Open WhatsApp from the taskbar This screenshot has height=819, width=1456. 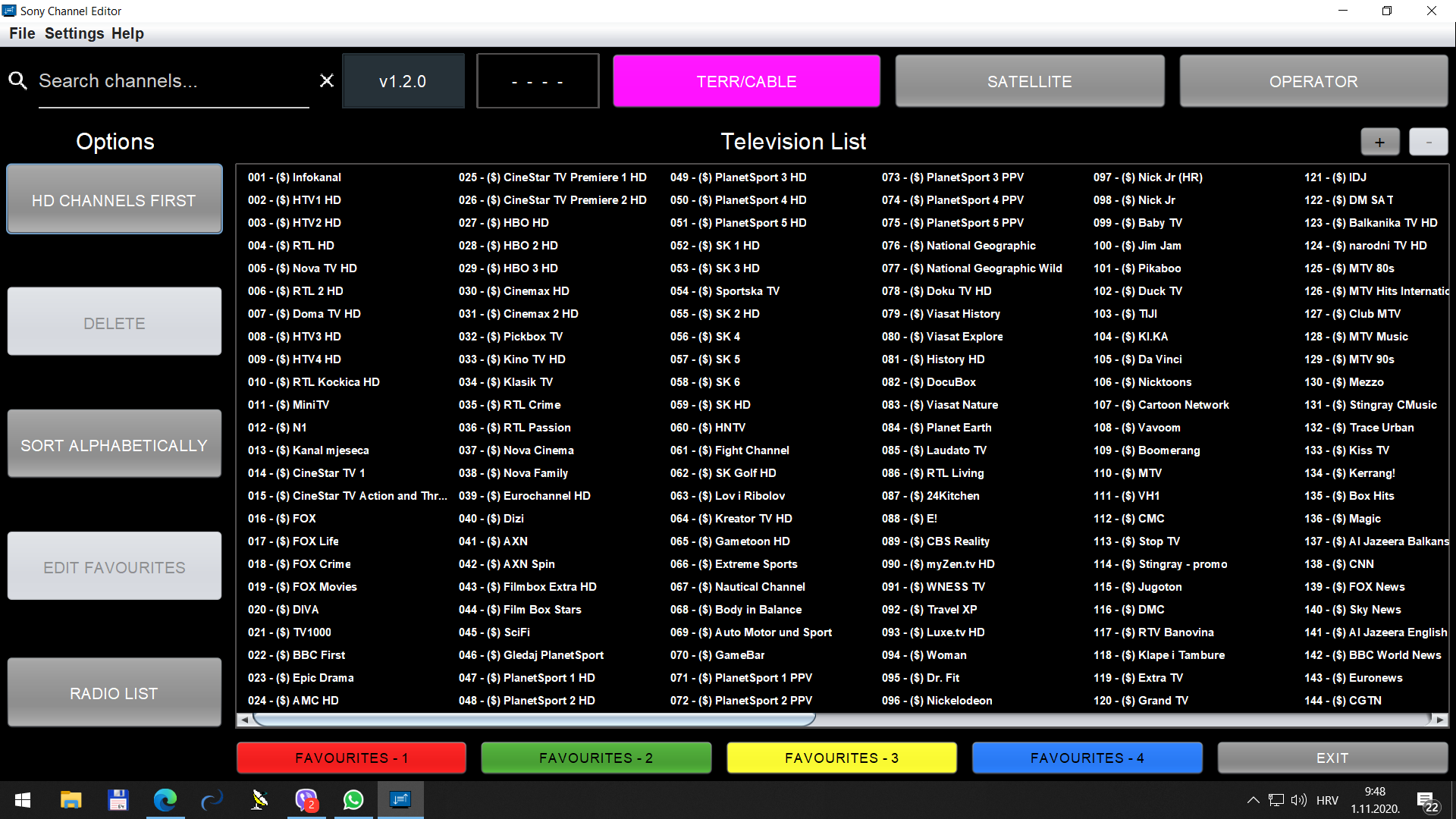point(353,800)
